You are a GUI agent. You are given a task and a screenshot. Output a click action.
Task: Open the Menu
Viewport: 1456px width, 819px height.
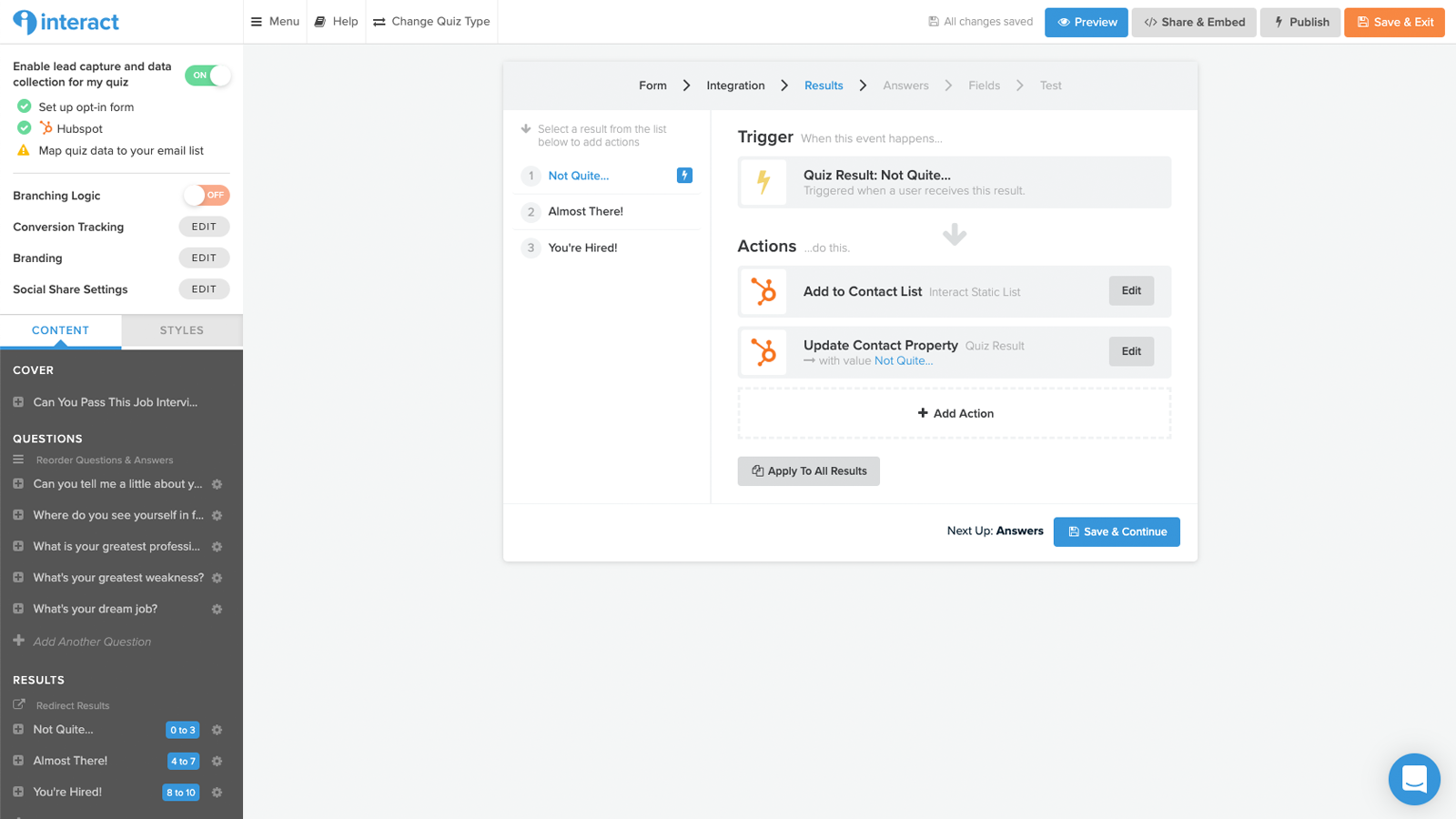pyautogui.click(x=275, y=21)
